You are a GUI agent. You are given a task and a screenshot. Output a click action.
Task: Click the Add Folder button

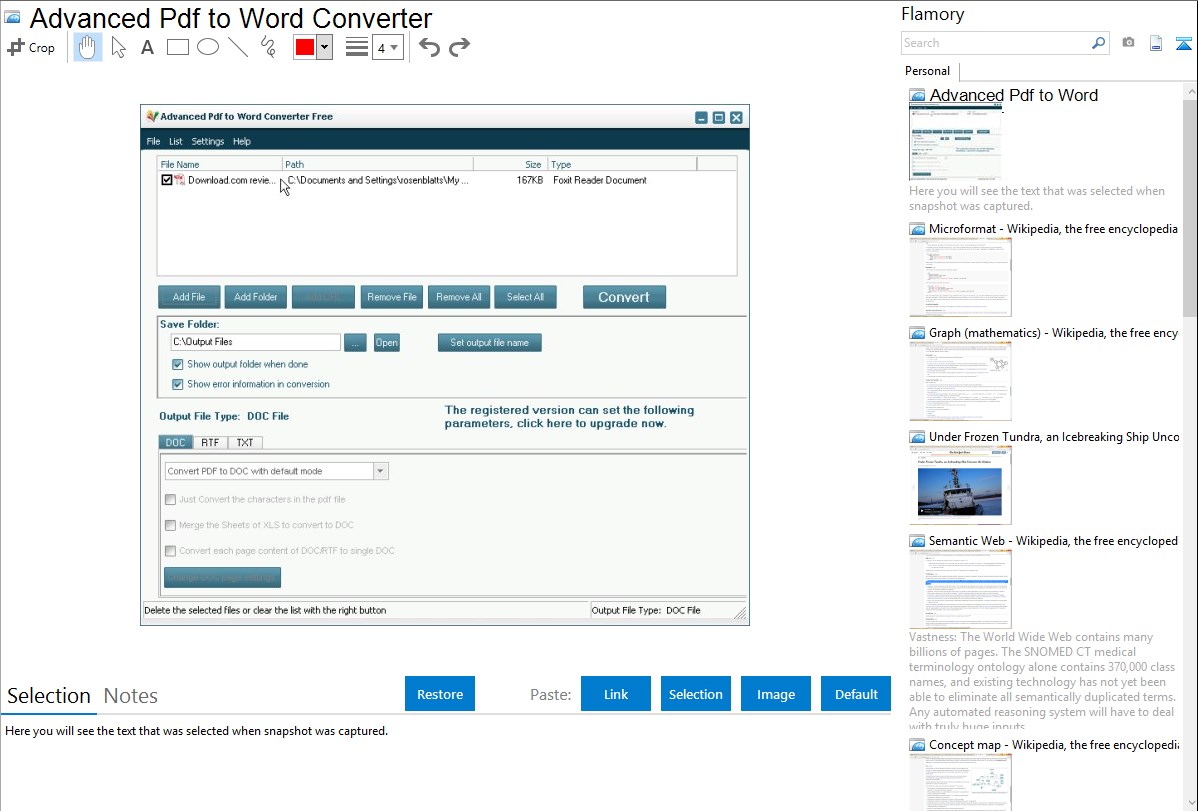coord(256,297)
